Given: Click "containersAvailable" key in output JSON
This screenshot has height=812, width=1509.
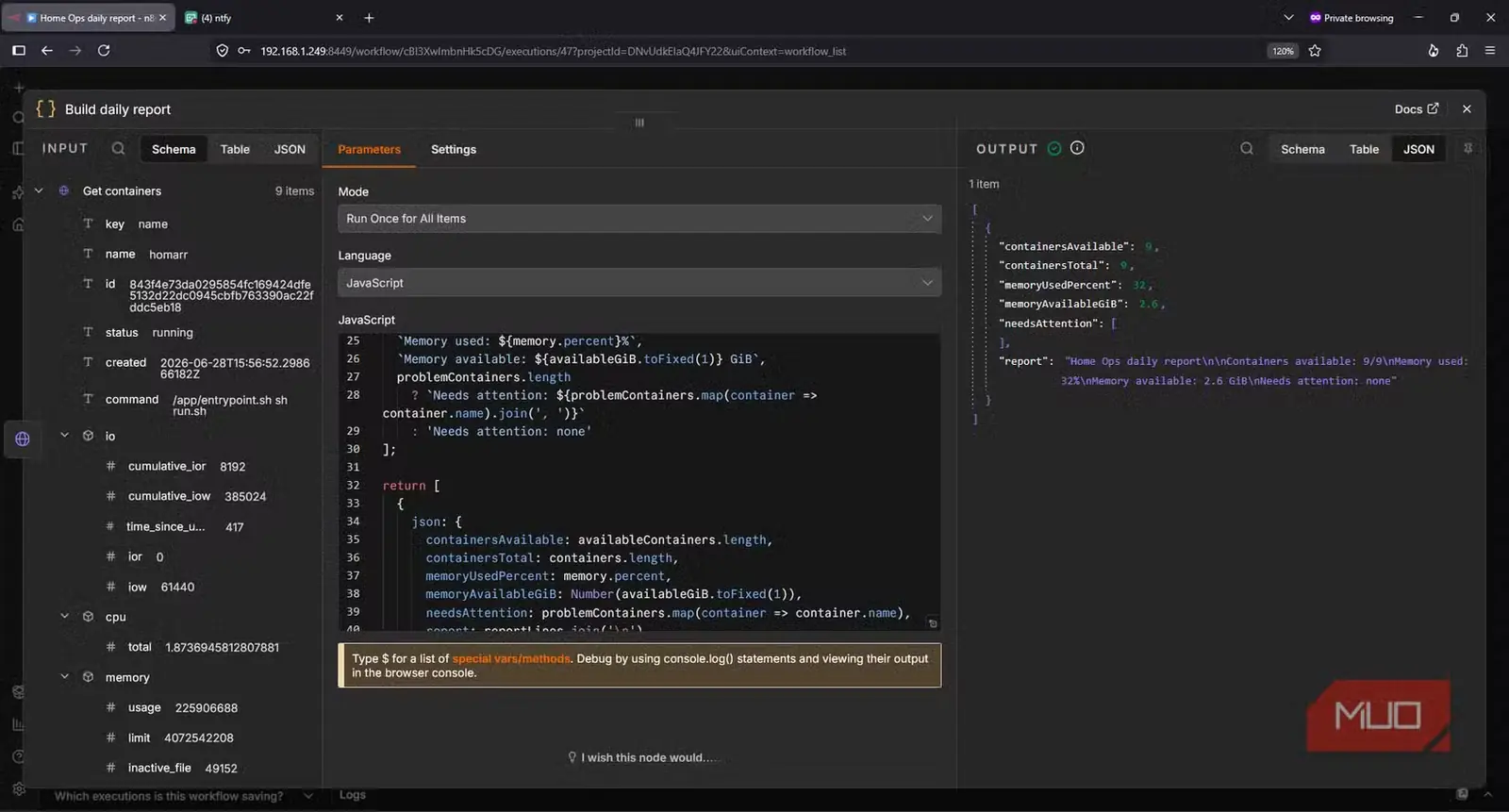Looking at the screenshot, I should coord(1066,246).
